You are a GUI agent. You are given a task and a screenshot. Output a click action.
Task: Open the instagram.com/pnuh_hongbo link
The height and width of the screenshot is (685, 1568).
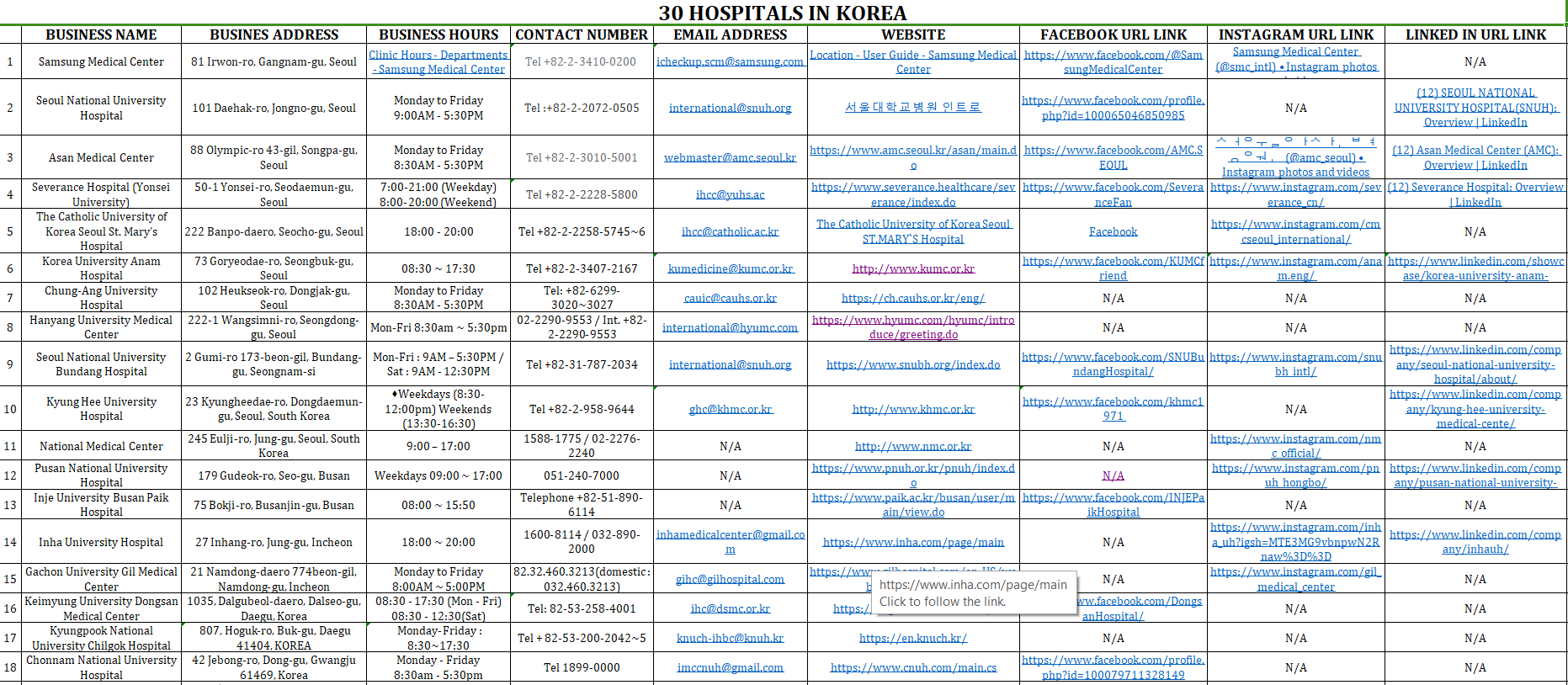tap(1296, 475)
